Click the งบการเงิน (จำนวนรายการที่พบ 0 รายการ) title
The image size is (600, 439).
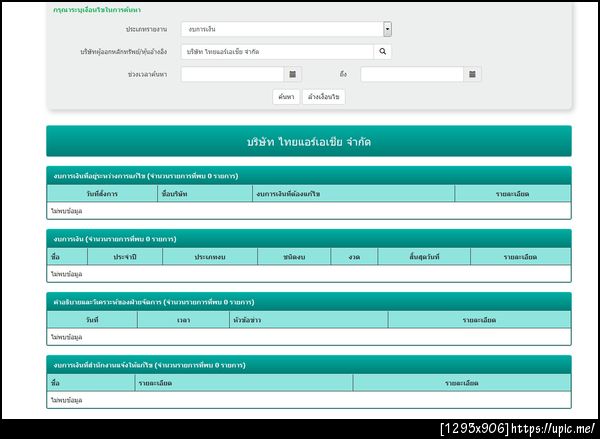point(115,239)
